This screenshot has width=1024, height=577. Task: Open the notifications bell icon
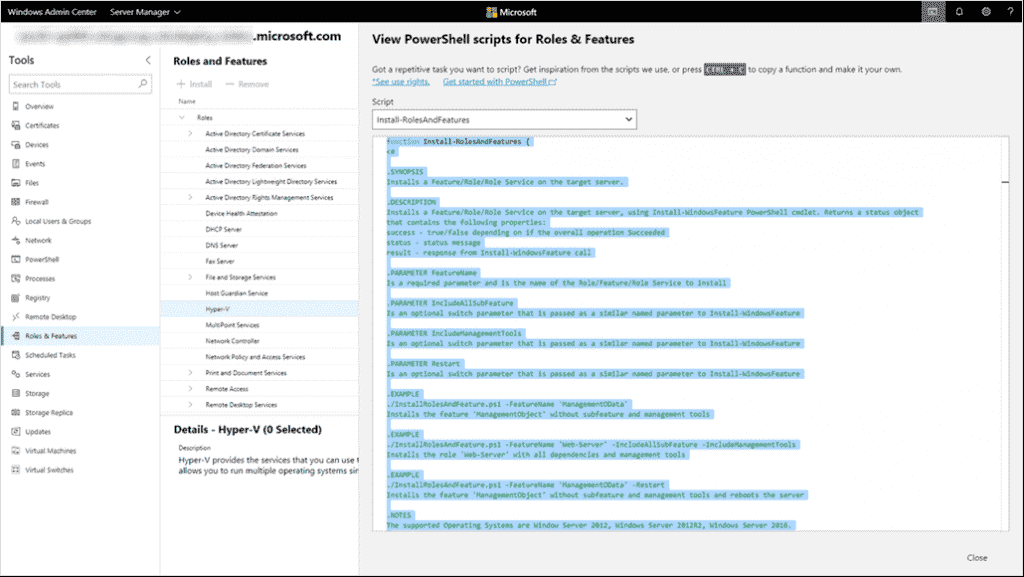(x=959, y=12)
